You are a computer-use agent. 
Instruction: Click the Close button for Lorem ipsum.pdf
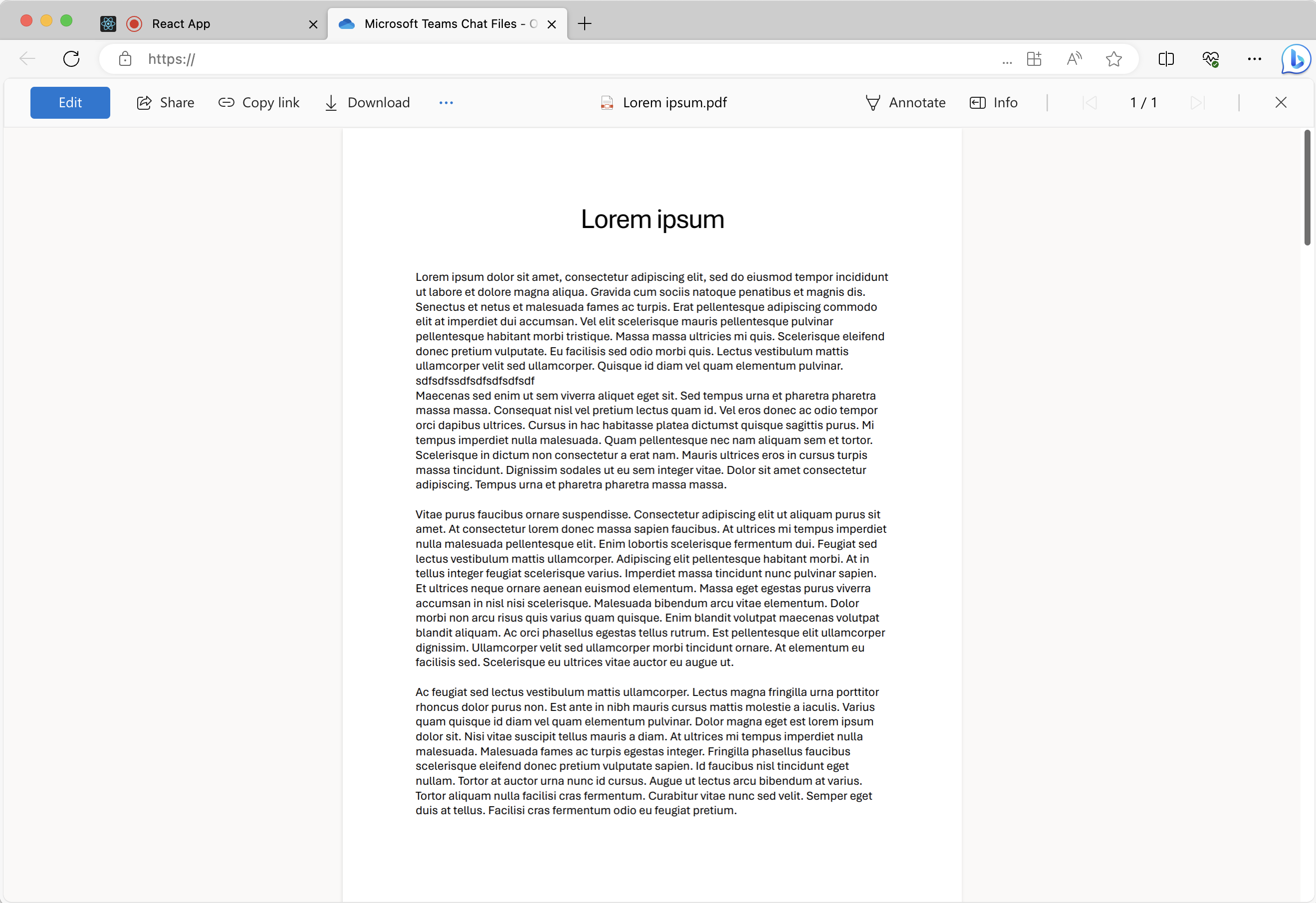(1281, 102)
